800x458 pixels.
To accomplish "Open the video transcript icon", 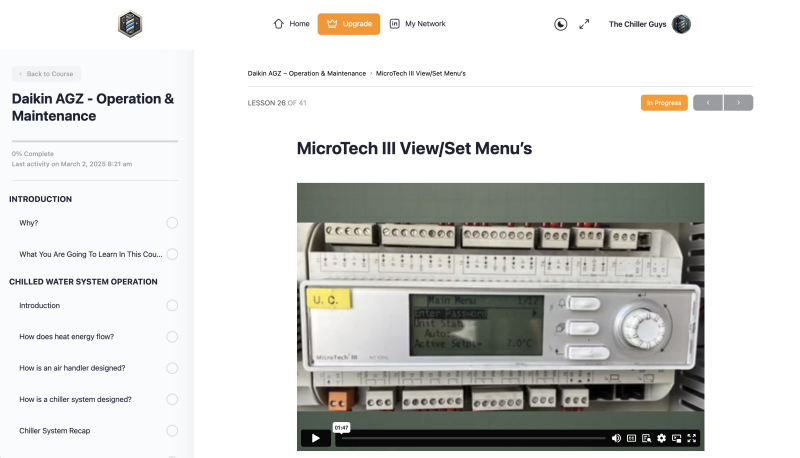I will 646,438.
